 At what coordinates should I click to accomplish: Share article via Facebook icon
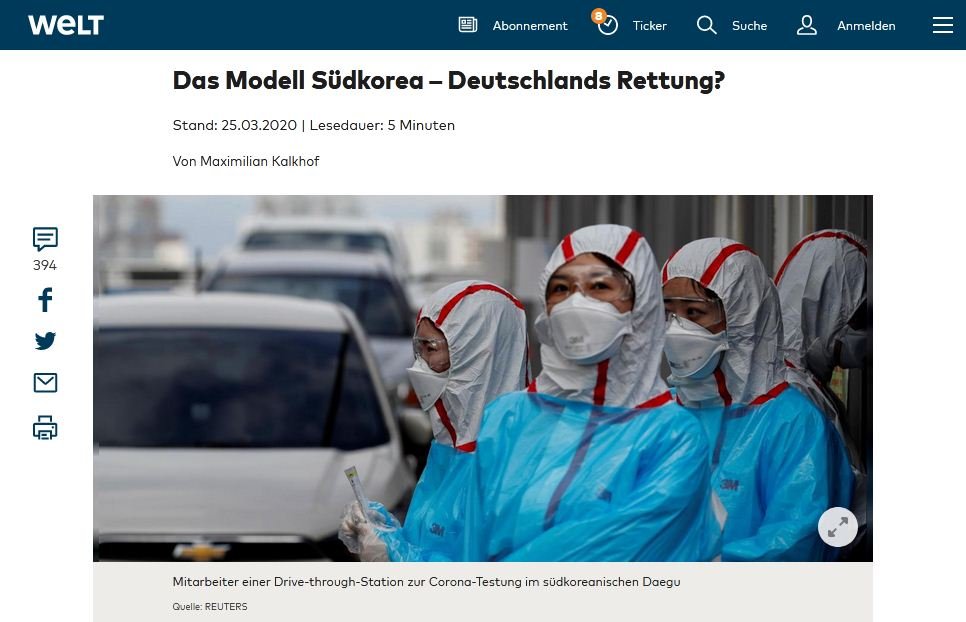pos(45,300)
